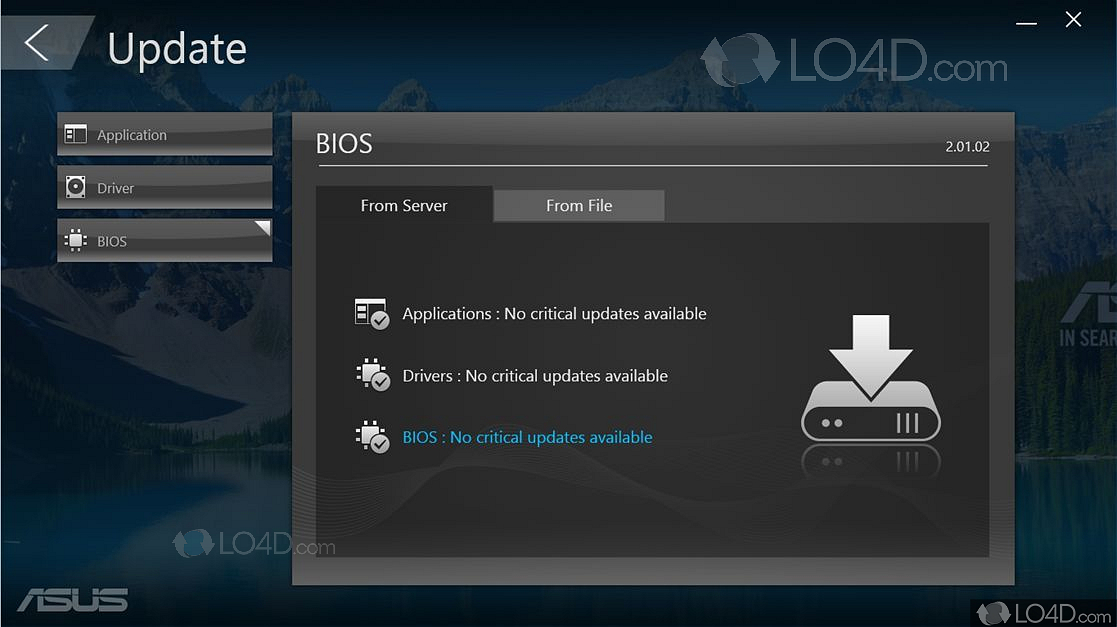Click the BIOS chip icon in sidebar
1117x627 pixels.
[76, 241]
